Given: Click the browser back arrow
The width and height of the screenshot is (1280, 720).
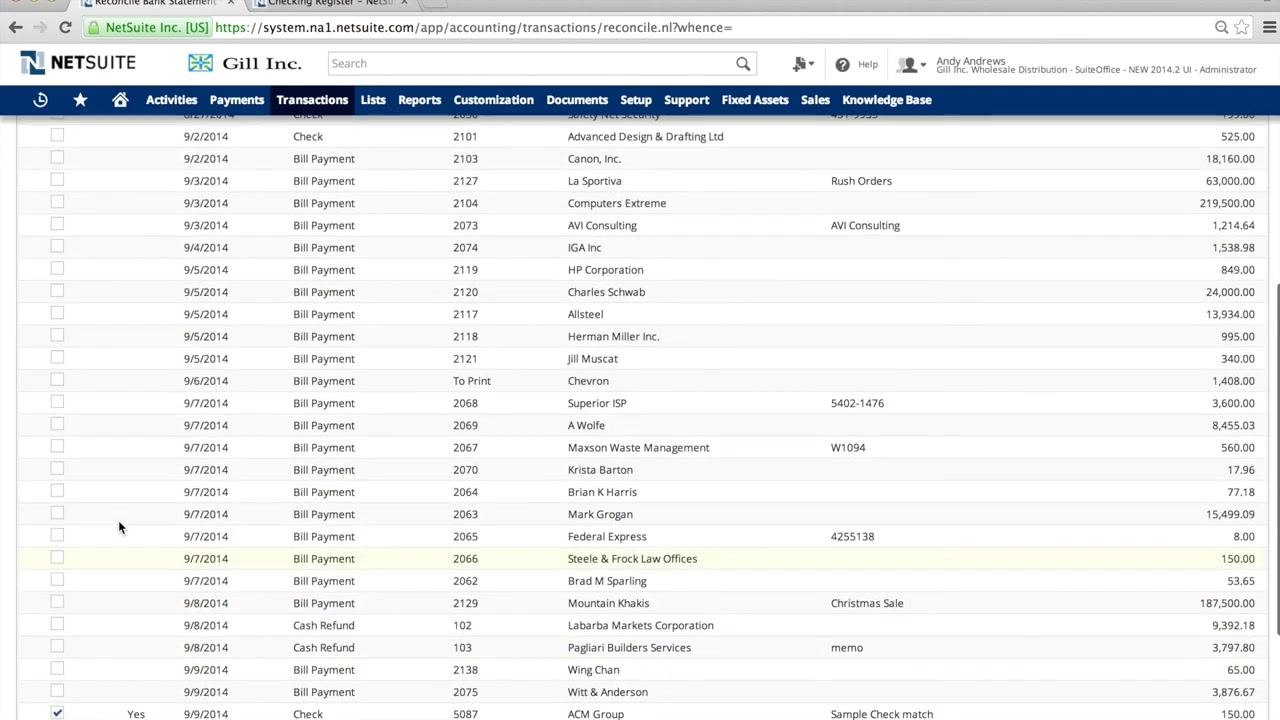Looking at the screenshot, I should click(15, 27).
